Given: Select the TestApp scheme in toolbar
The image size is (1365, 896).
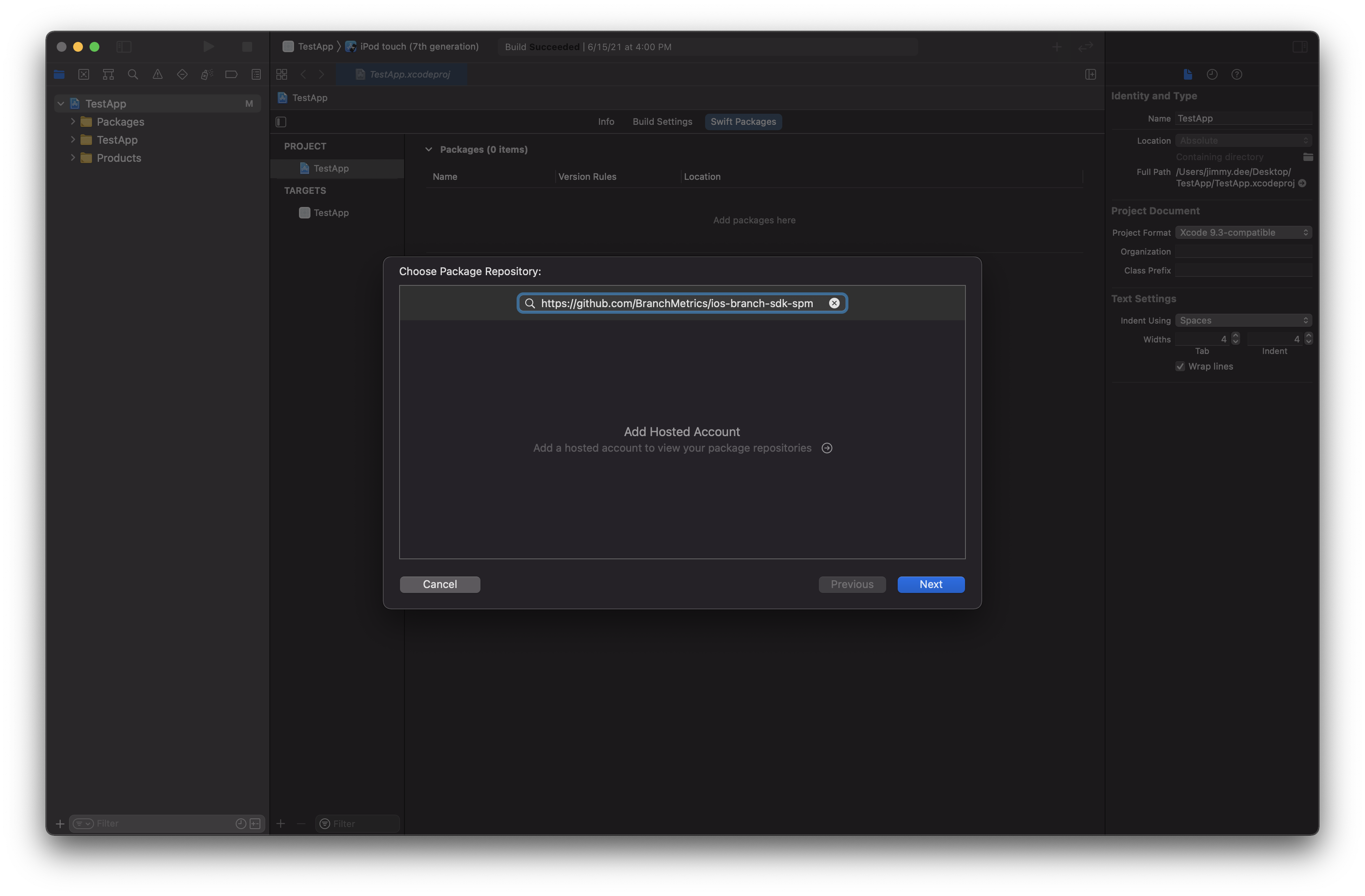Looking at the screenshot, I should pos(308,46).
